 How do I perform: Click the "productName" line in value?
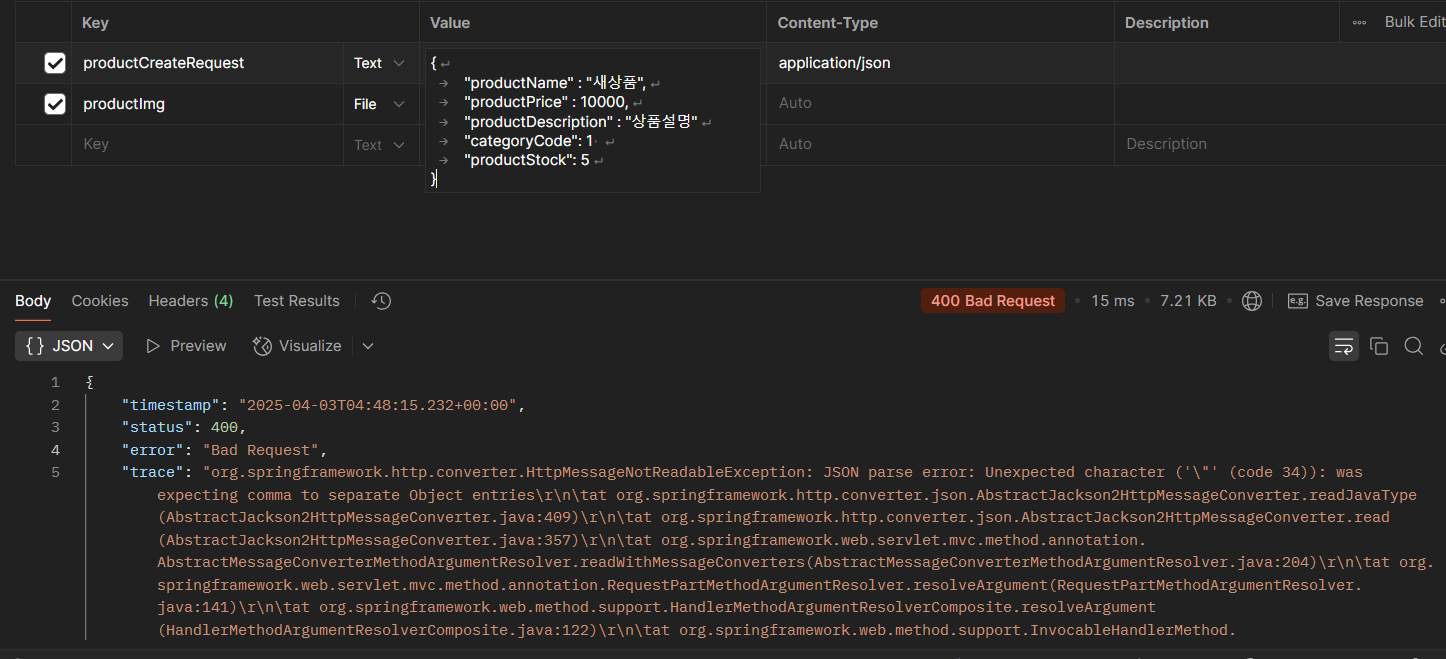point(555,83)
